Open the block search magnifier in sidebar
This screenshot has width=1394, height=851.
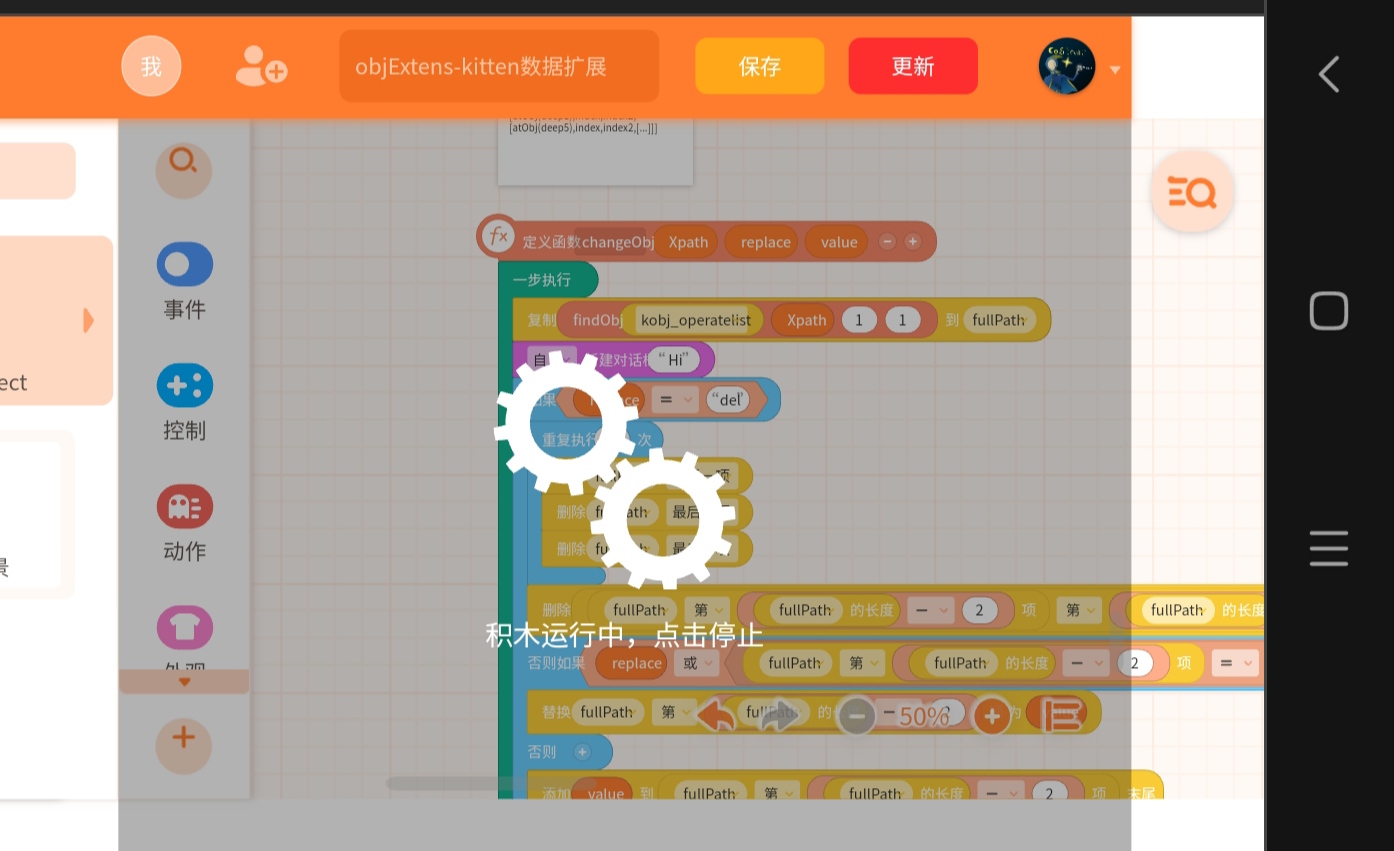183,169
